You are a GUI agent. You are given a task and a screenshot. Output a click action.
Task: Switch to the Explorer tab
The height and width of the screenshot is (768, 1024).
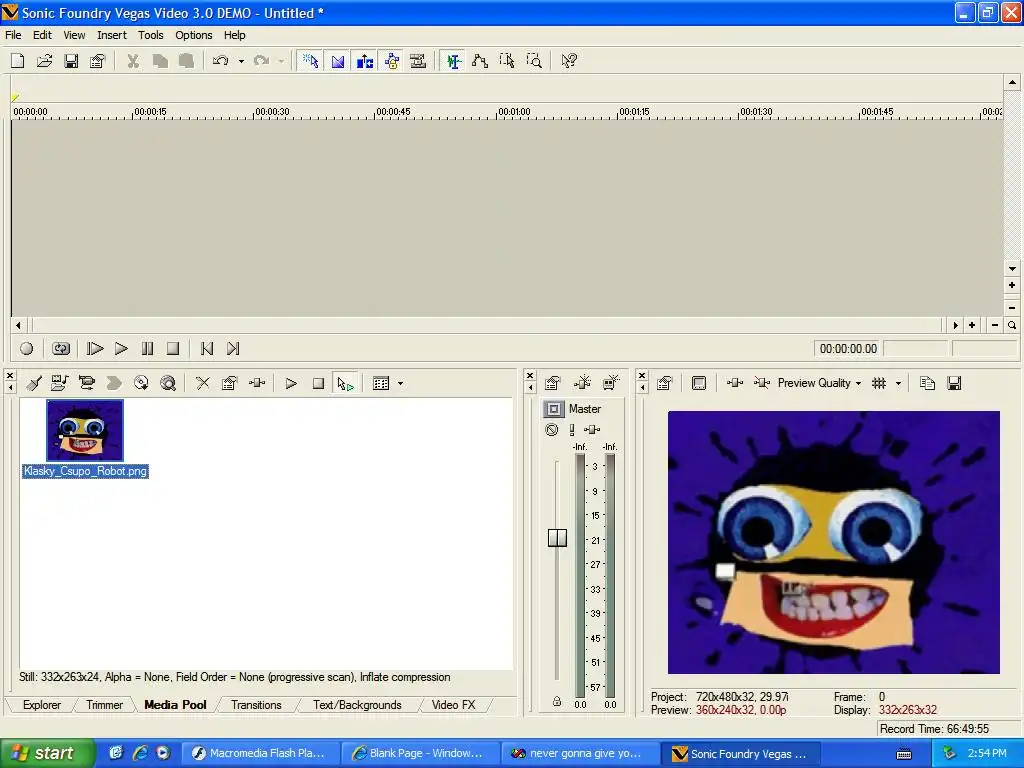(x=42, y=705)
